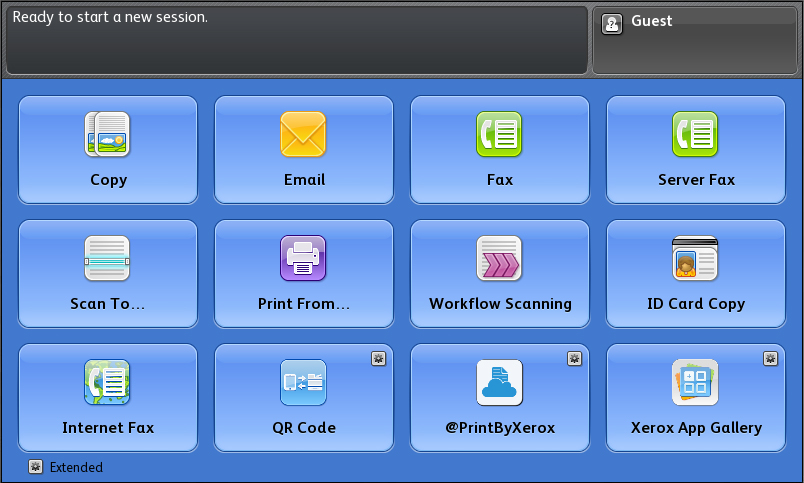Image resolution: width=804 pixels, height=483 pixels.
Task: Open the Server Fax icon
Action: coord(696,134)
